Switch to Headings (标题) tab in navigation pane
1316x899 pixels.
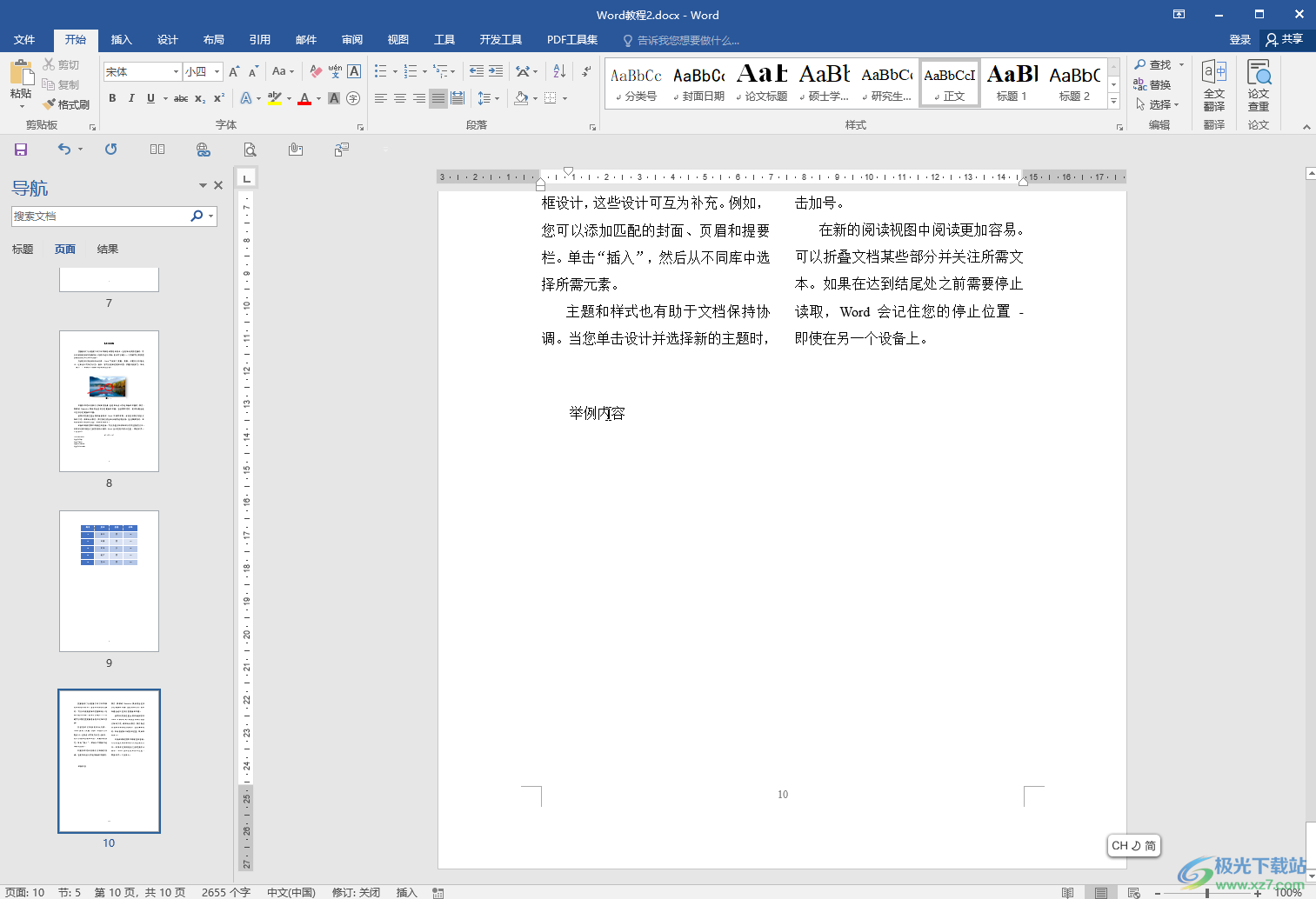[x=23, y=250]
